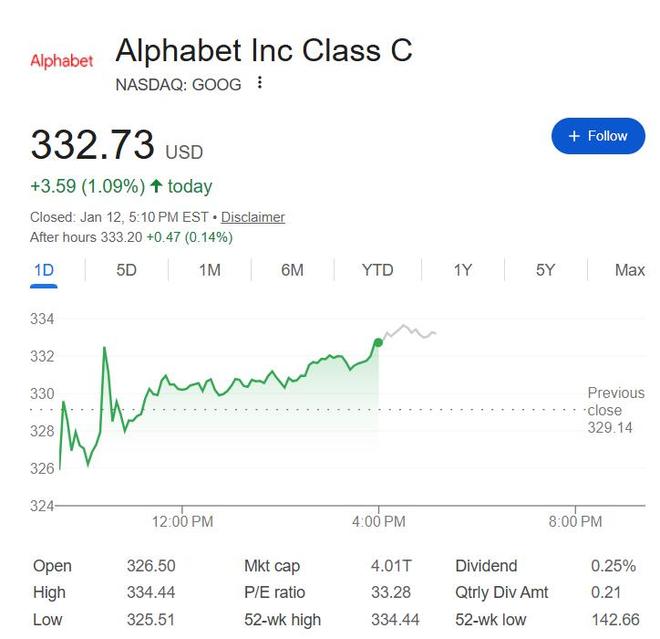Open the three-dot more options menu

point(260,83)
